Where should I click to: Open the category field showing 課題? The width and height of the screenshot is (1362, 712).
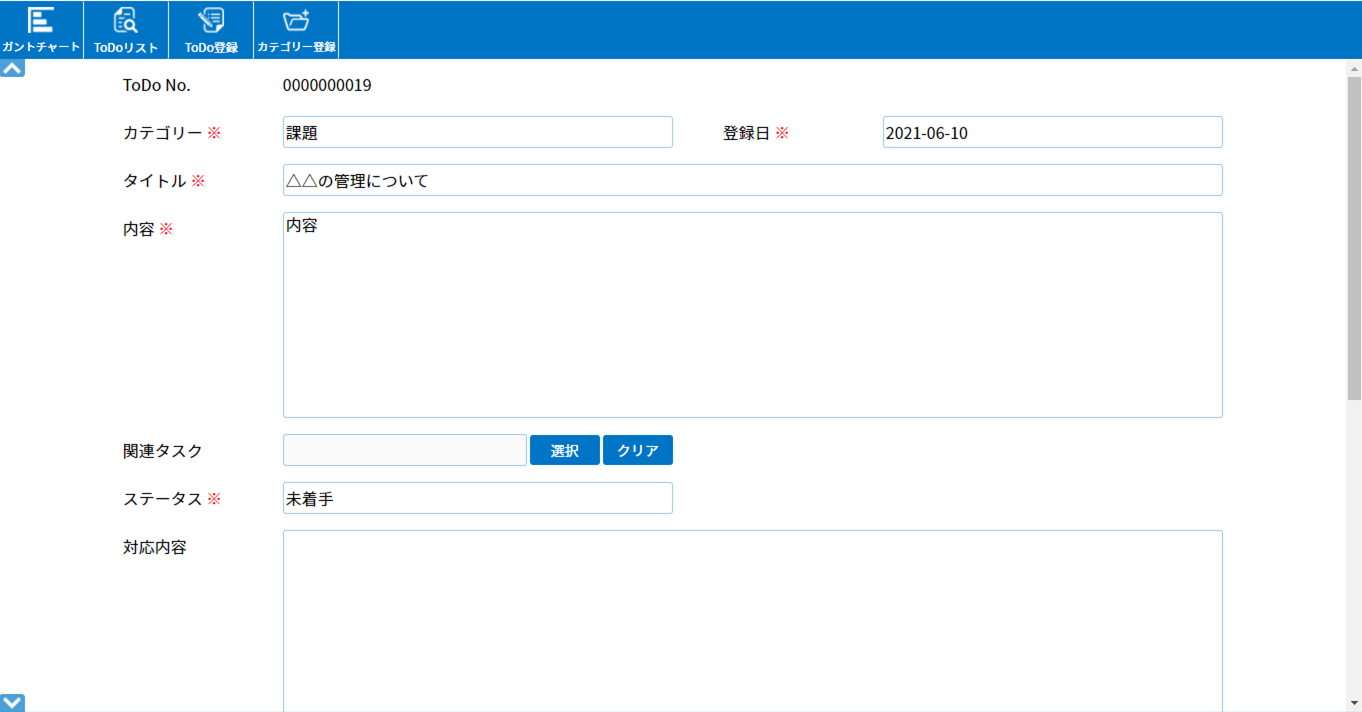click(x=477, y=133)
